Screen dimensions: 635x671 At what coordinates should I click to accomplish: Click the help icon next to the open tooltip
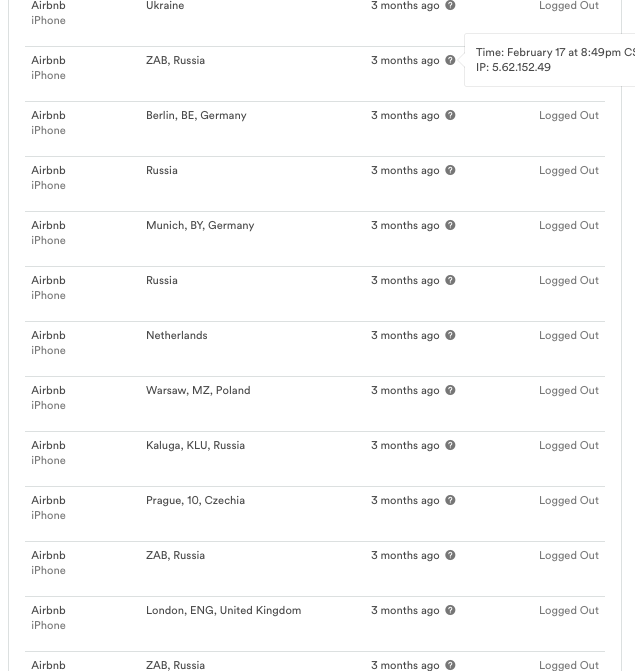(450, 61)
